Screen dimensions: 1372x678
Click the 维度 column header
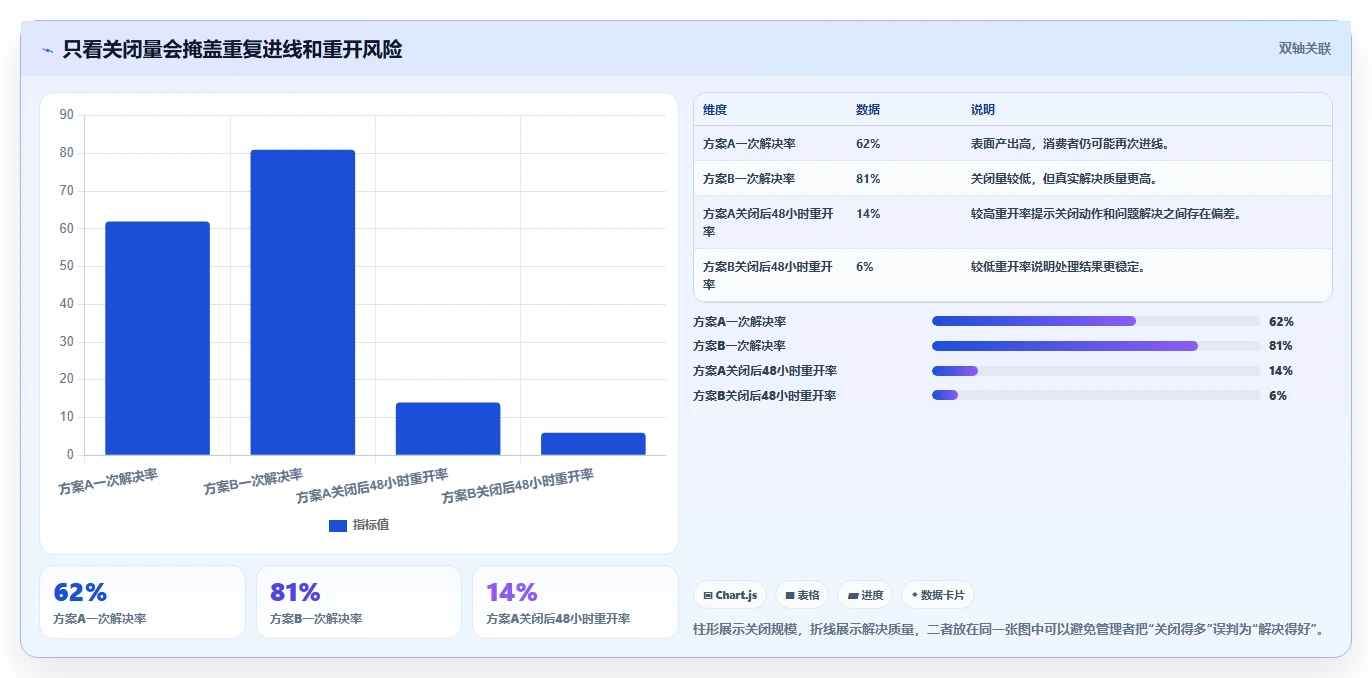[715, 110]
